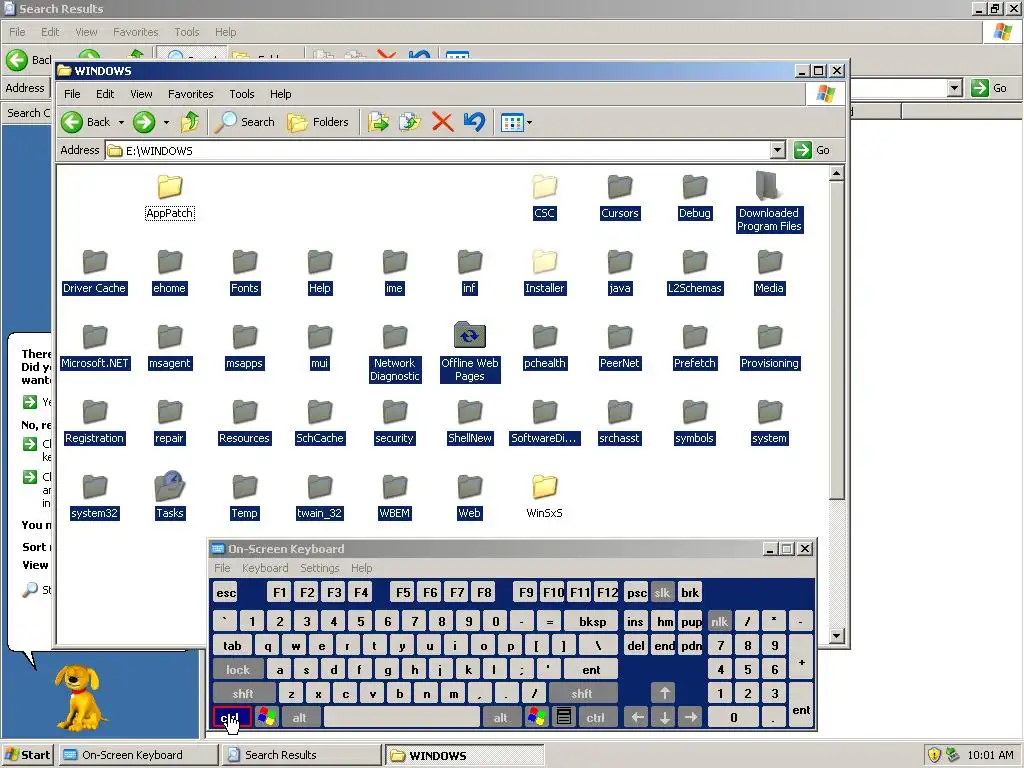Toggle the right shft key
1024x768 pixels.
click(582, 694)
